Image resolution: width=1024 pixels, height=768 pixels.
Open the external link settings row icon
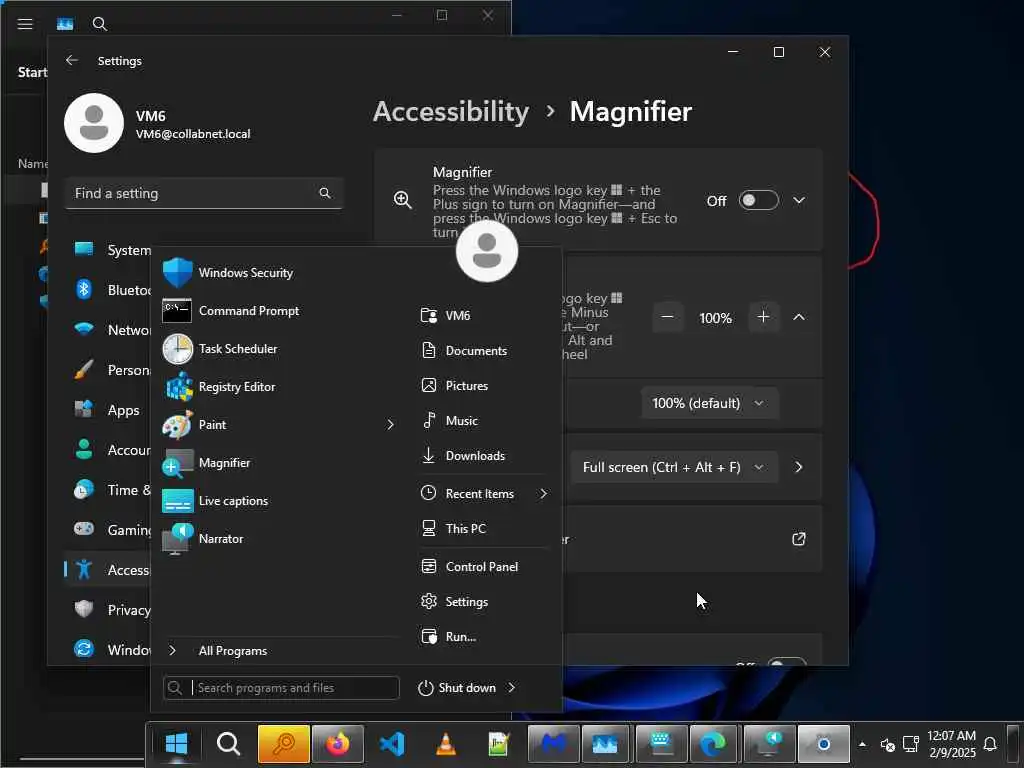point(799,539)
